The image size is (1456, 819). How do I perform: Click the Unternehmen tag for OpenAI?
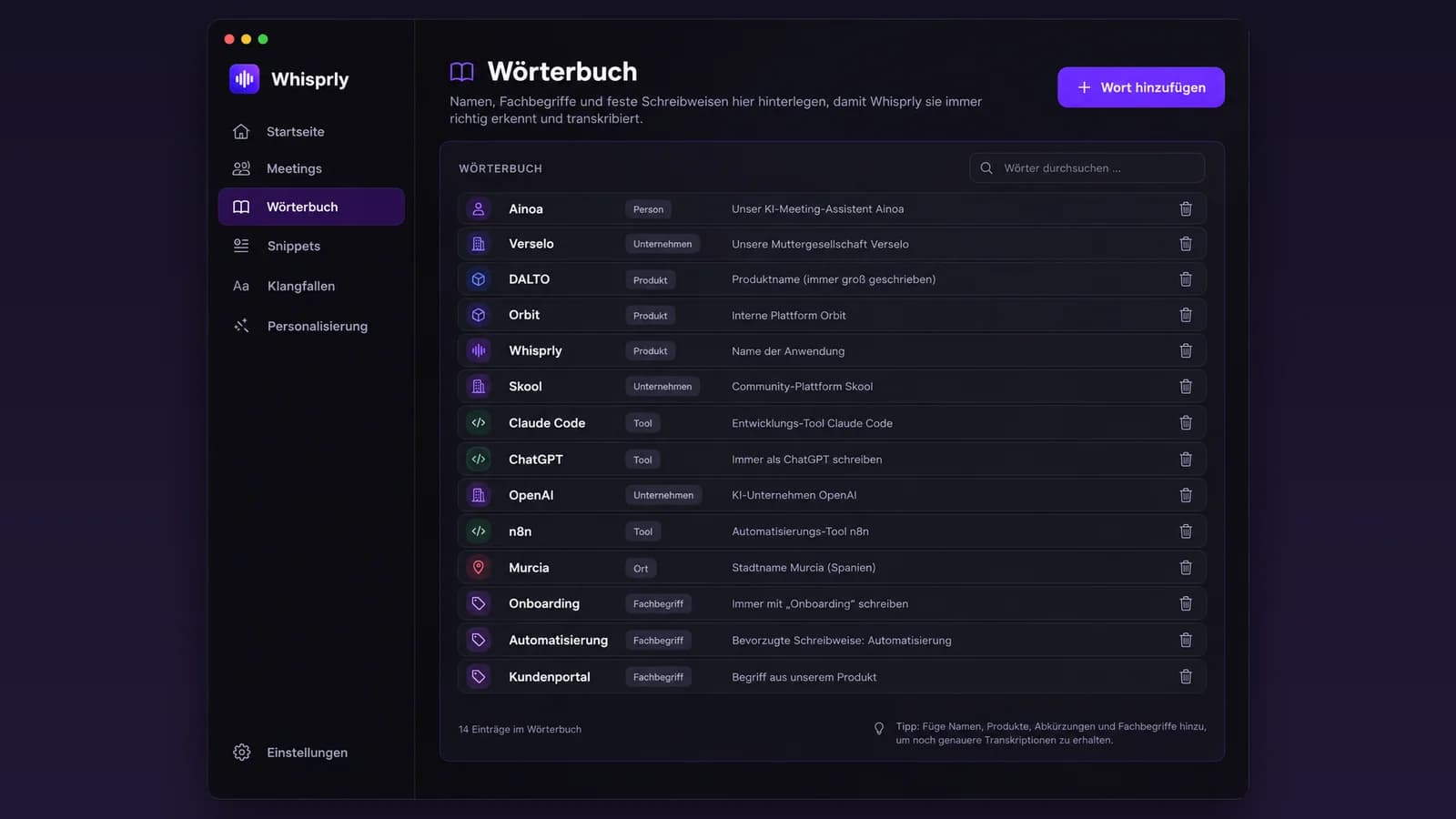tap(663, 495)
